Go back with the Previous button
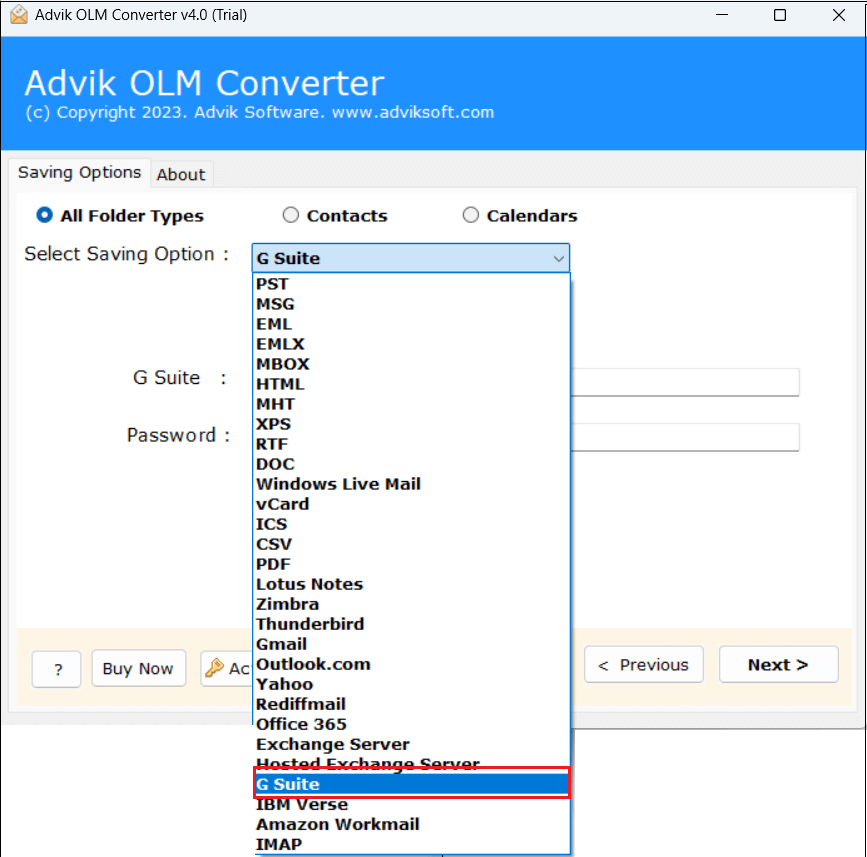The image size is (867, 857). pyautogui.click(x=643, y=665)
